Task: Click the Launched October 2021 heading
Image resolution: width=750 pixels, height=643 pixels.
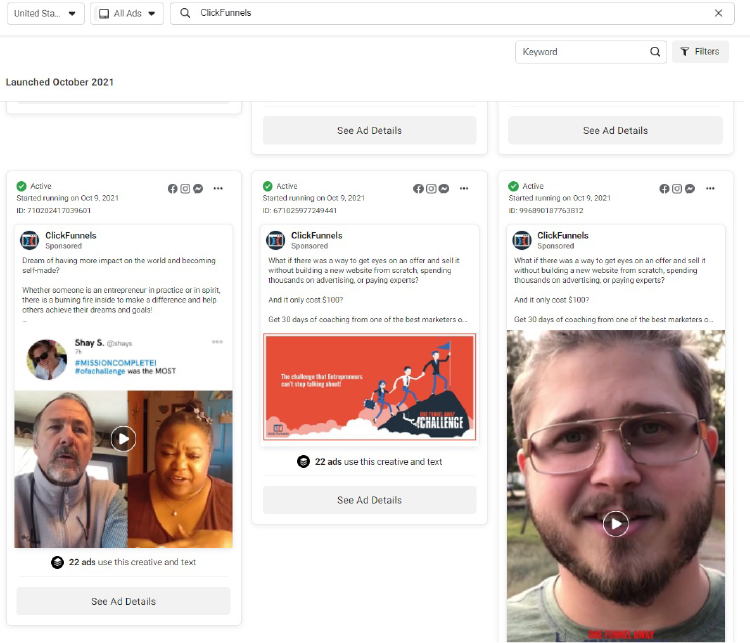Action: [60, 82]
